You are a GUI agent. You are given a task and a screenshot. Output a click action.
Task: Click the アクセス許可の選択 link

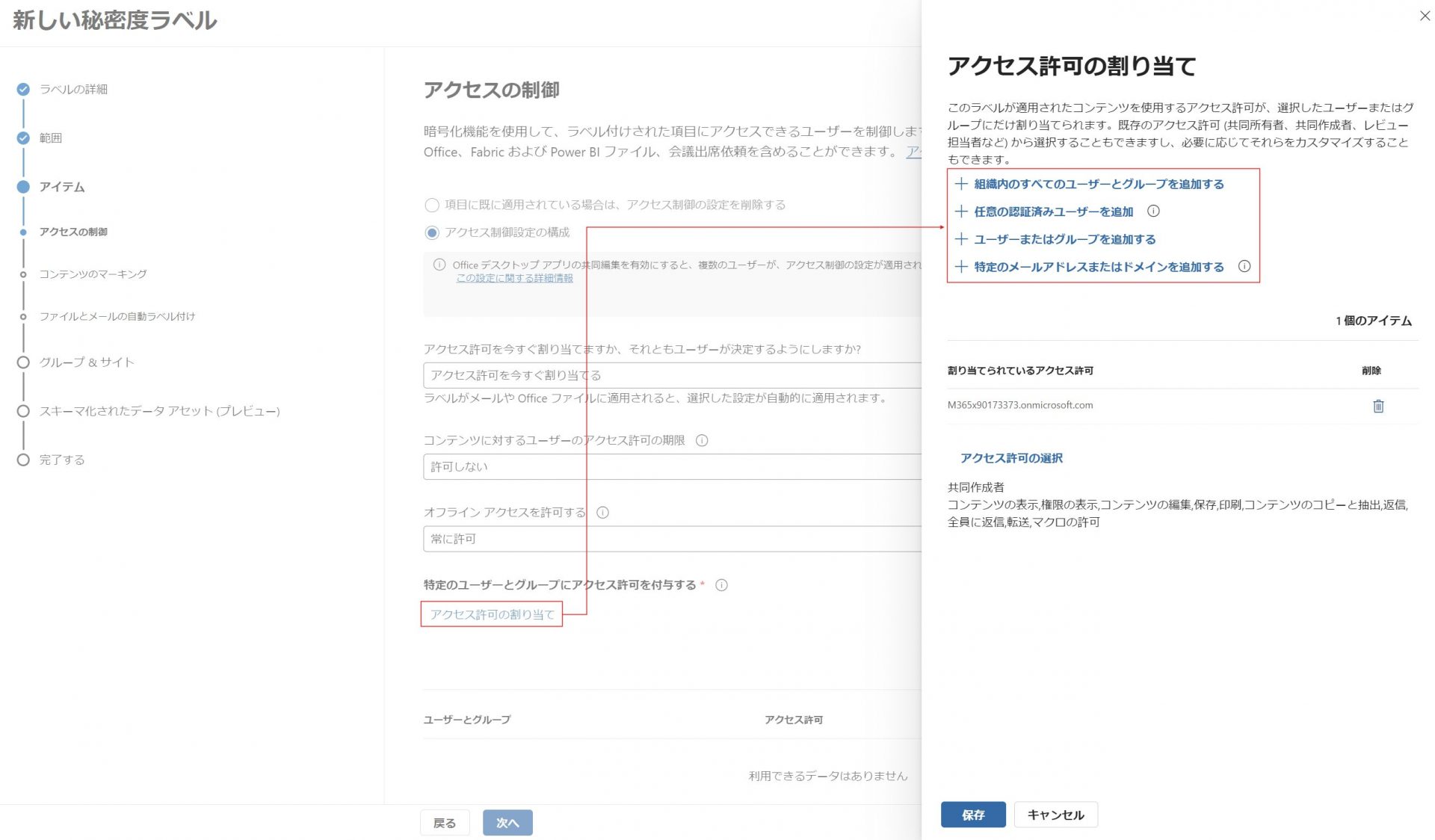[1011, 458]
